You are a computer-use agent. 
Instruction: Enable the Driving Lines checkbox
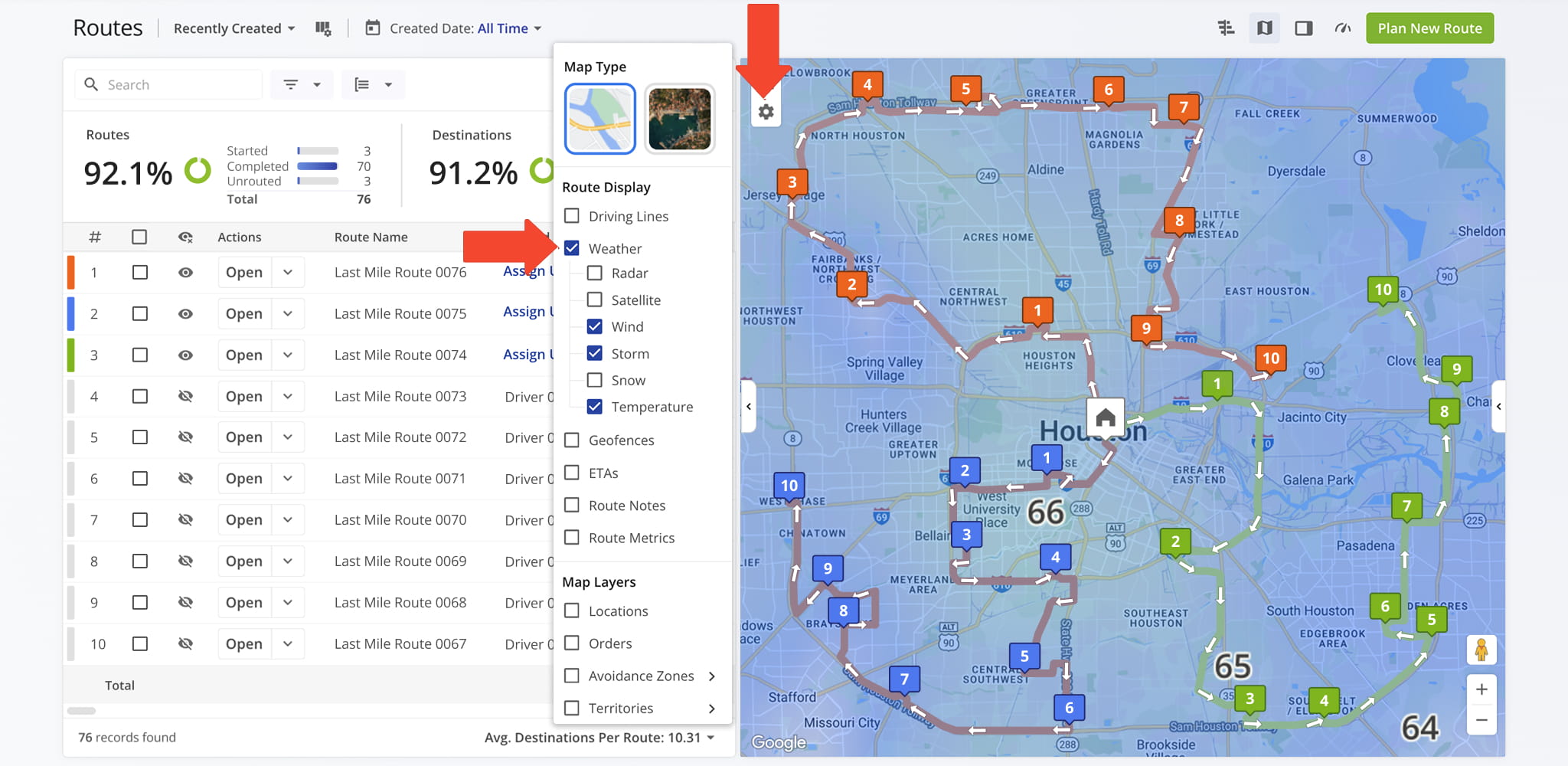tap(572, 216)
